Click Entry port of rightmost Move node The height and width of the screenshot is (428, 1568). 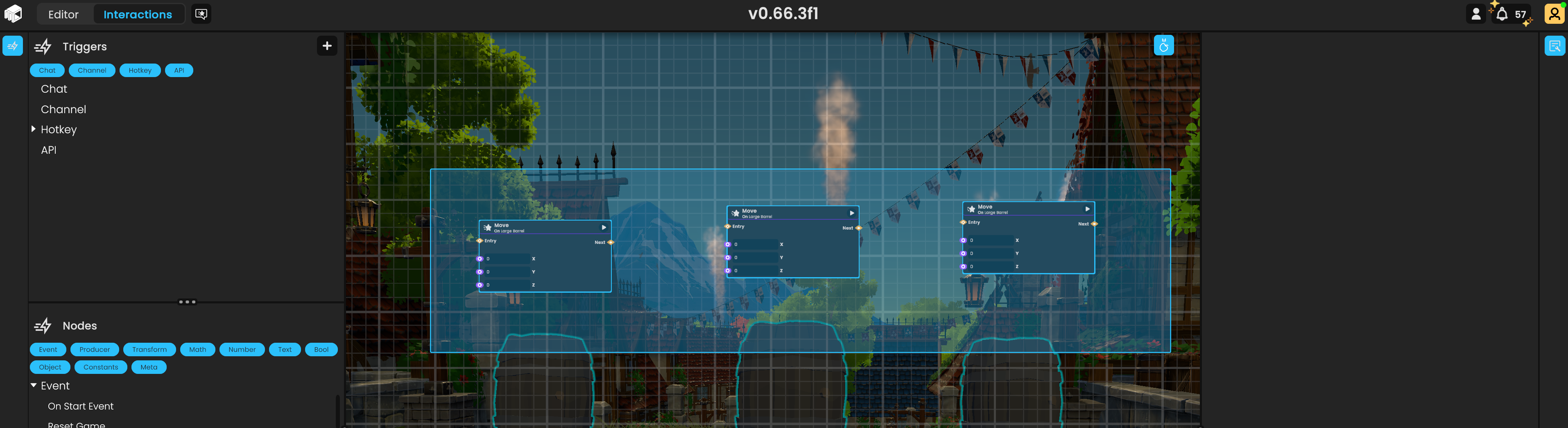coord(963,223)
